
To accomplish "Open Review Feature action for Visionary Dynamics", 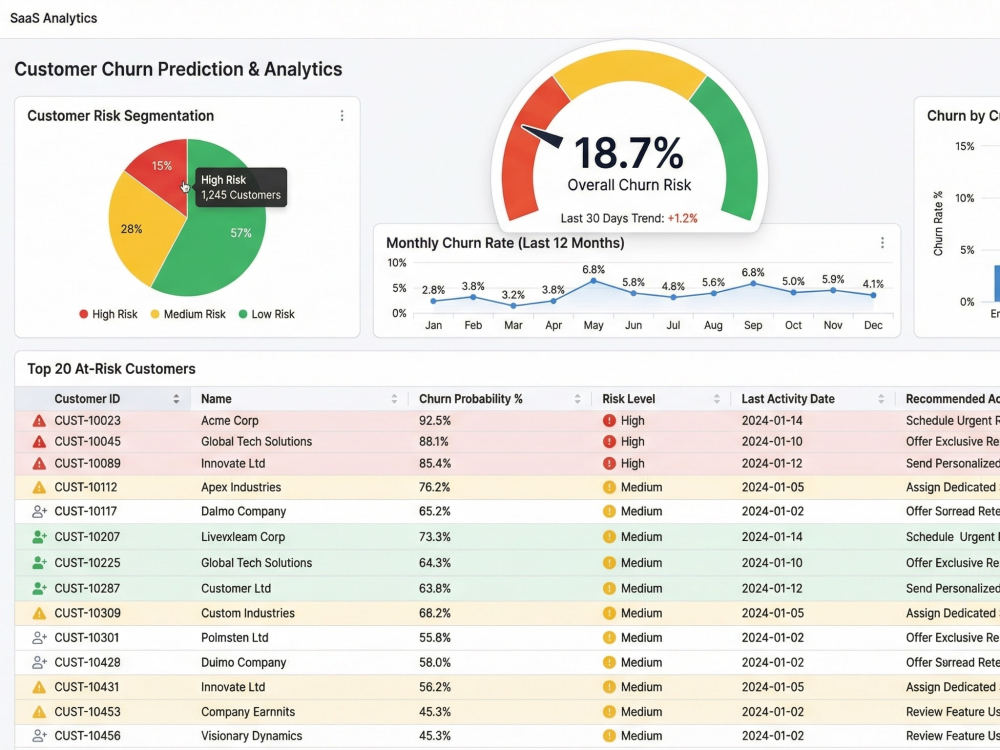I will pyautogui.click(x=952, y=736).
